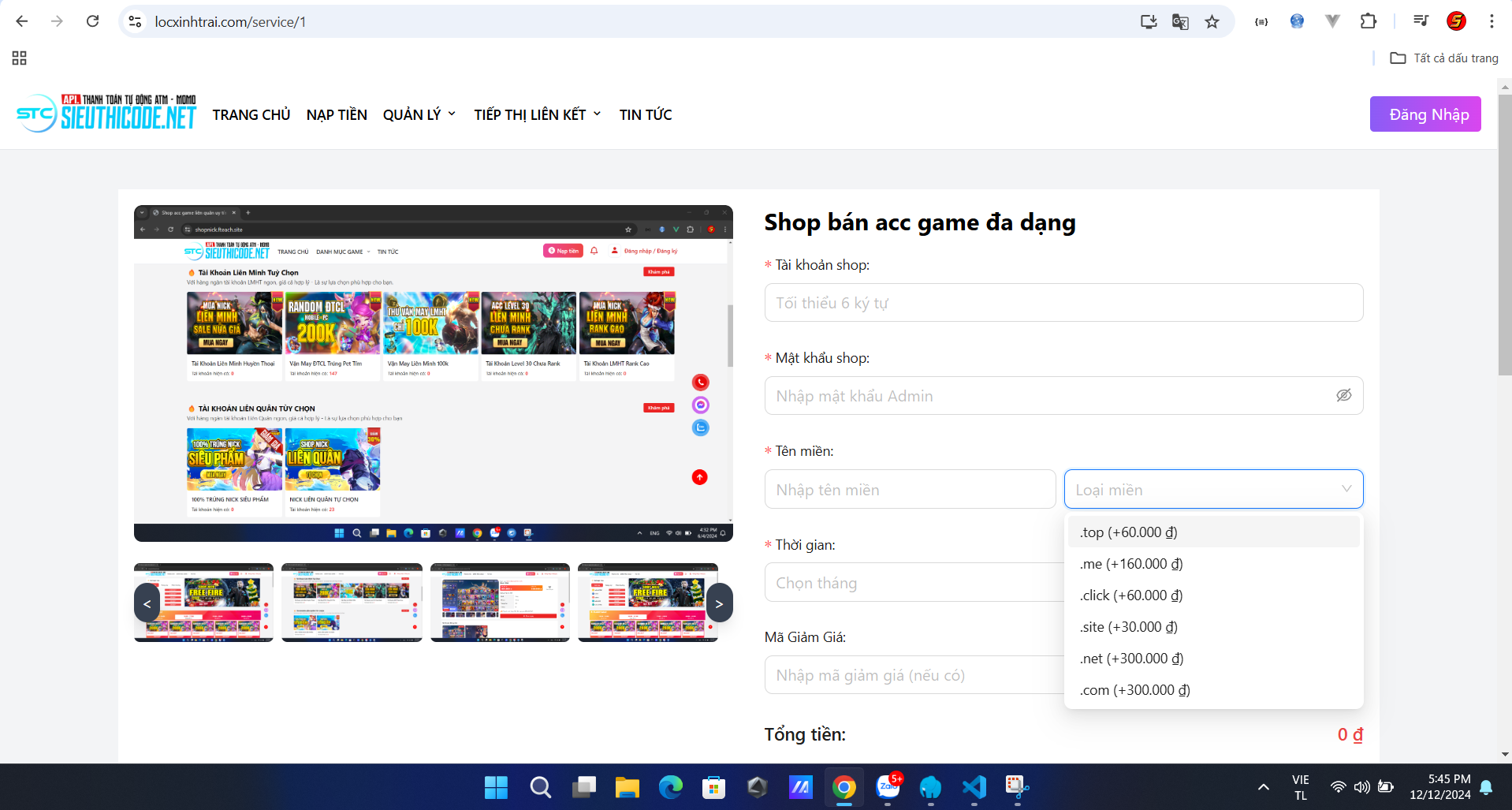Choose the .site (+30.000 ₫) domain option
The image size is (1512, 810).
1128,627
